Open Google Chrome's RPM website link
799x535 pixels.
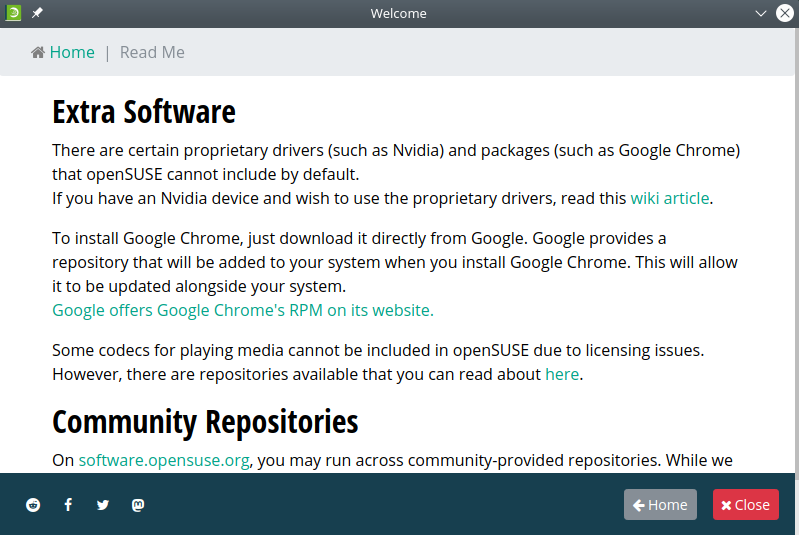pyautogui.click(x=243, y=310)
